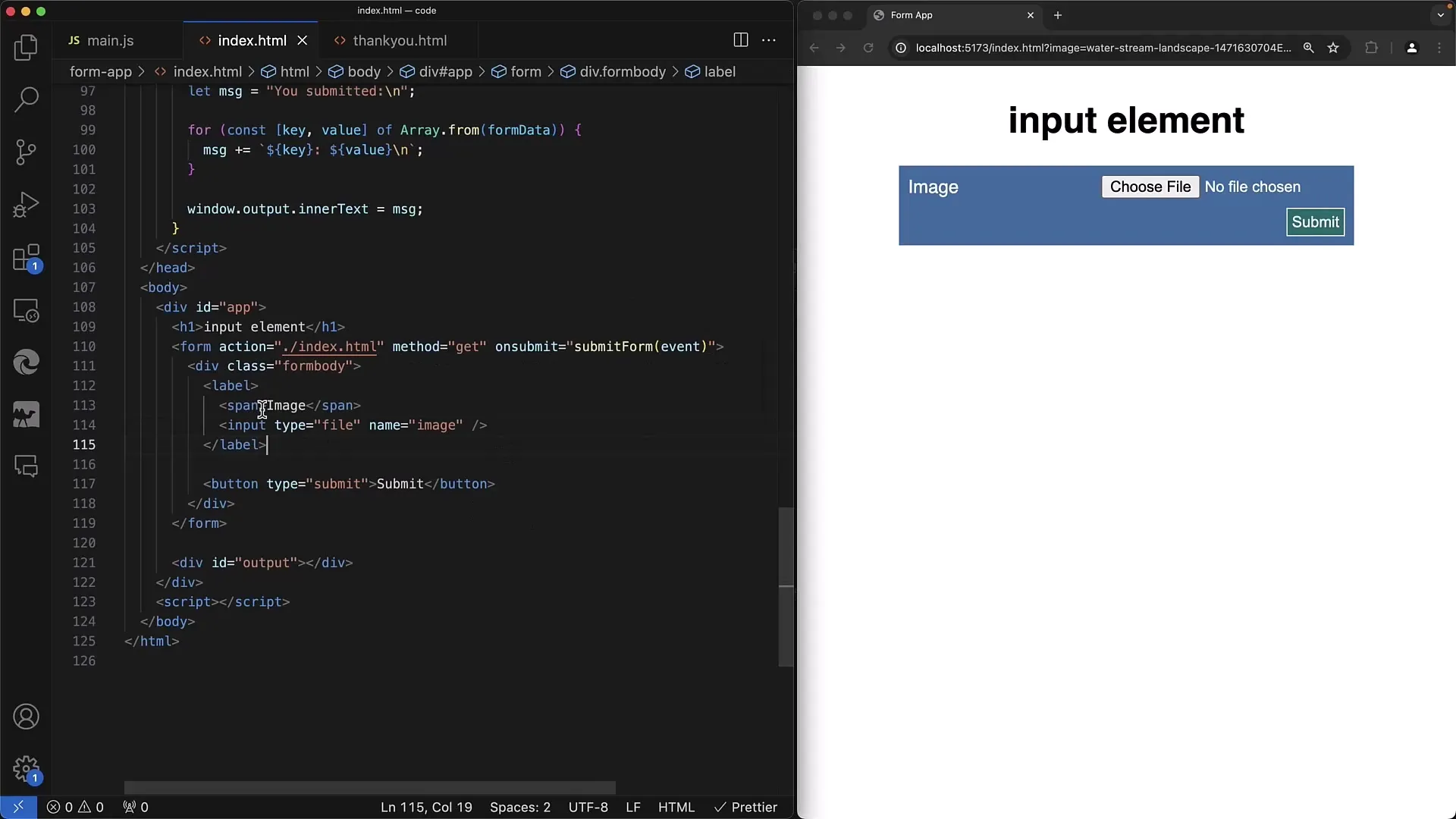The height and width of the screenshot is (819, 1456).
Task: Select the thankyou.html tab
Action: coord(400,40)
